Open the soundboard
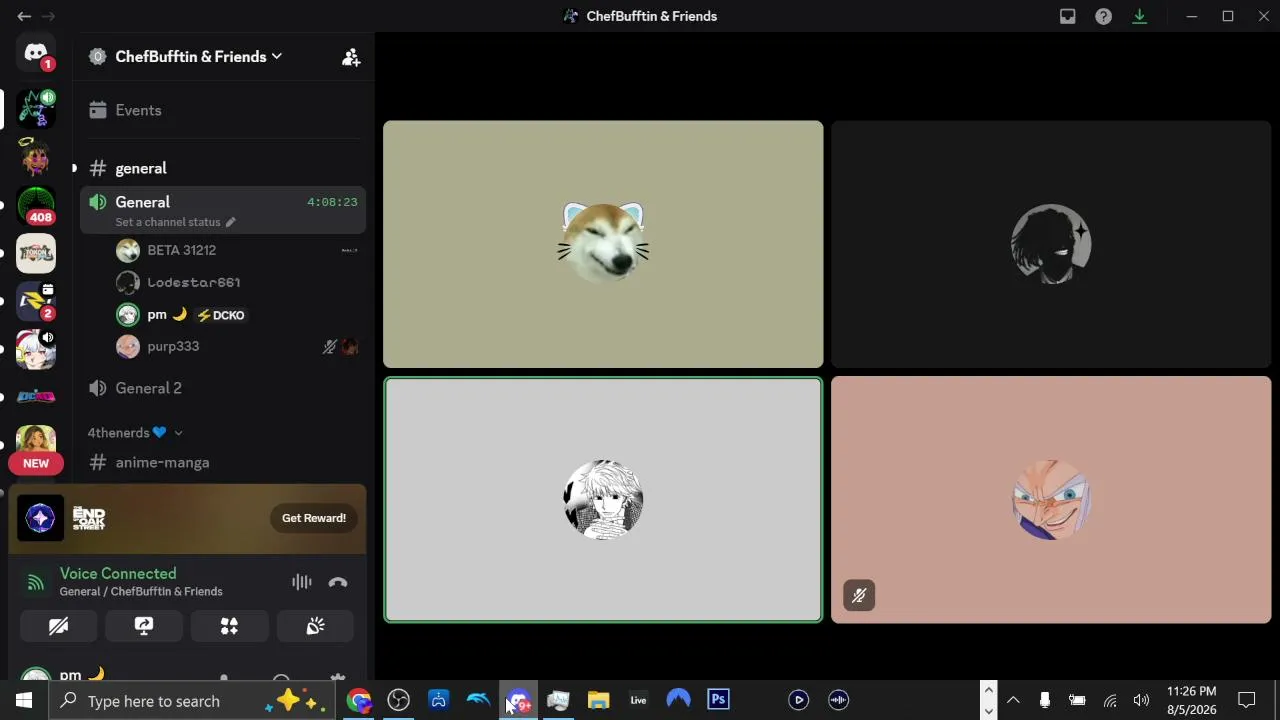1280x720 pixels. click(315, 626)
